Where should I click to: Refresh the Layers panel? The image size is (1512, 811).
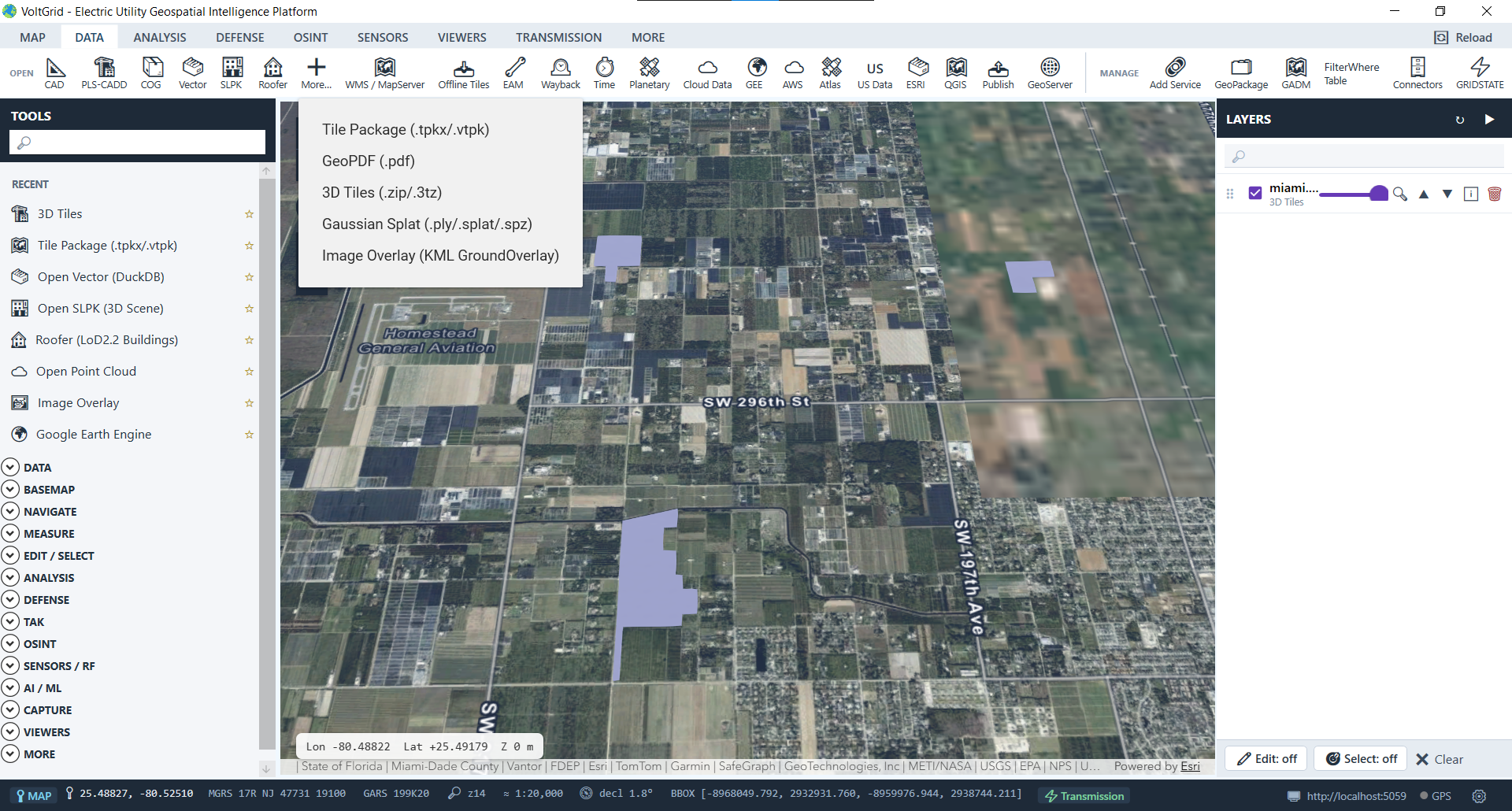pos(1460,120)
